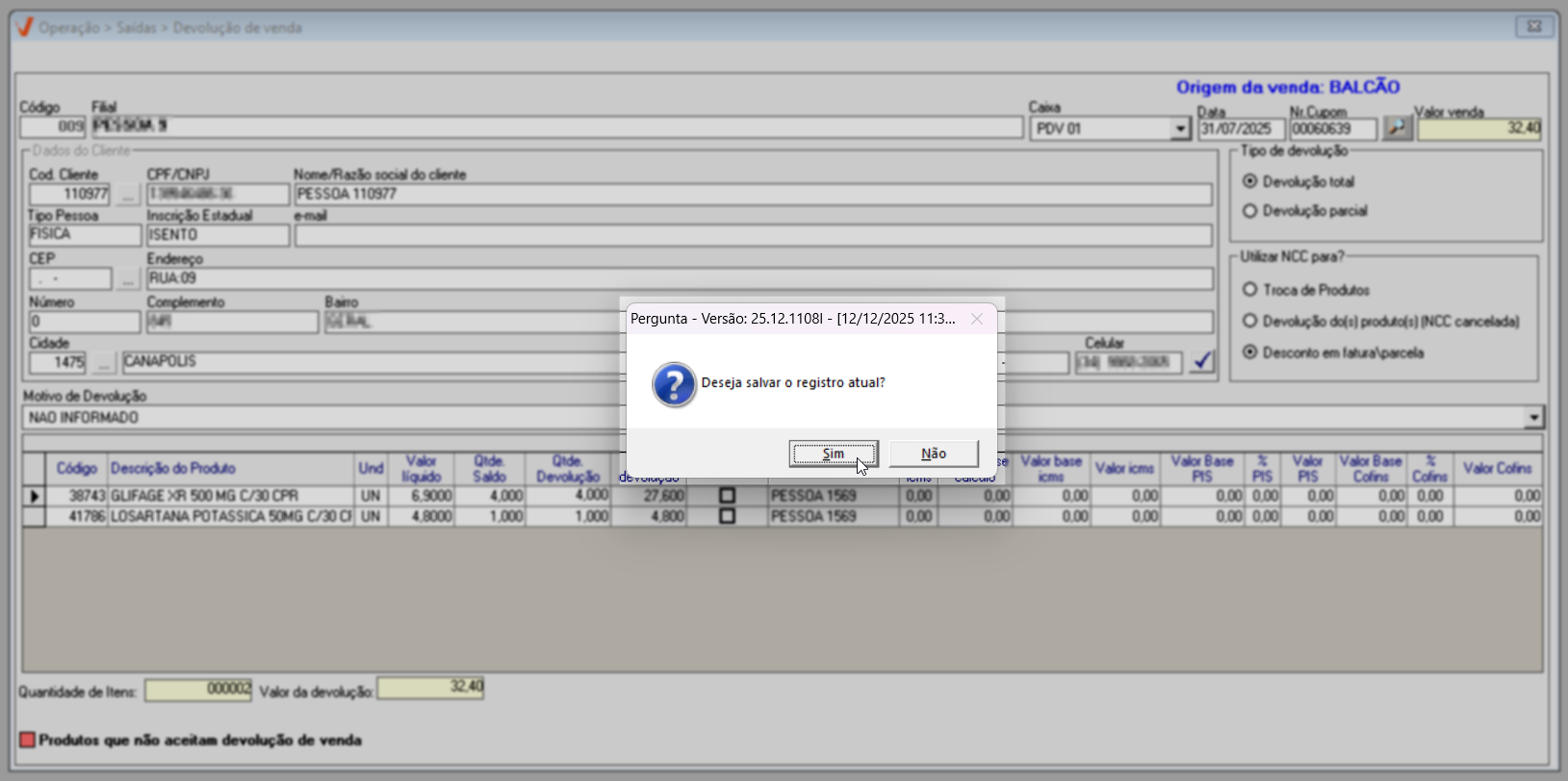
Task: Open the ellipsis lookup beside CEP field
Action: (x=127, y=279)
